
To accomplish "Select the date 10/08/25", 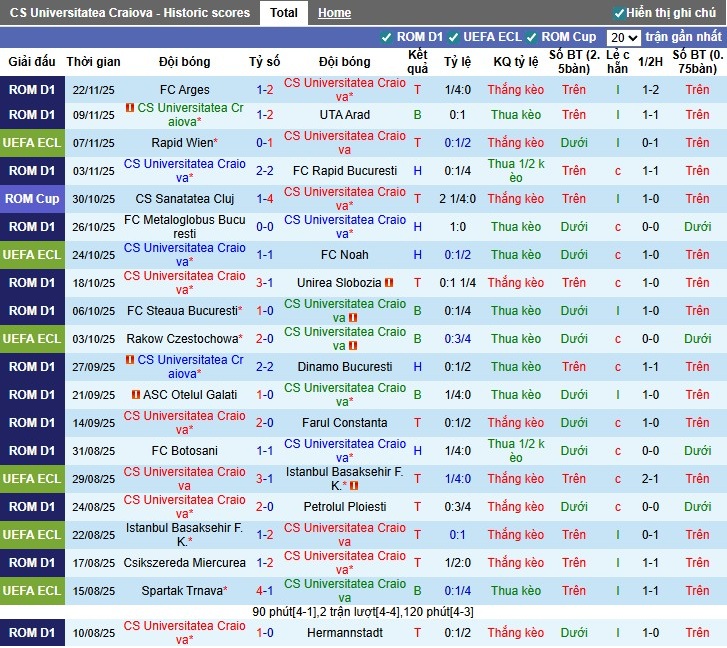I will pos(93,633).
